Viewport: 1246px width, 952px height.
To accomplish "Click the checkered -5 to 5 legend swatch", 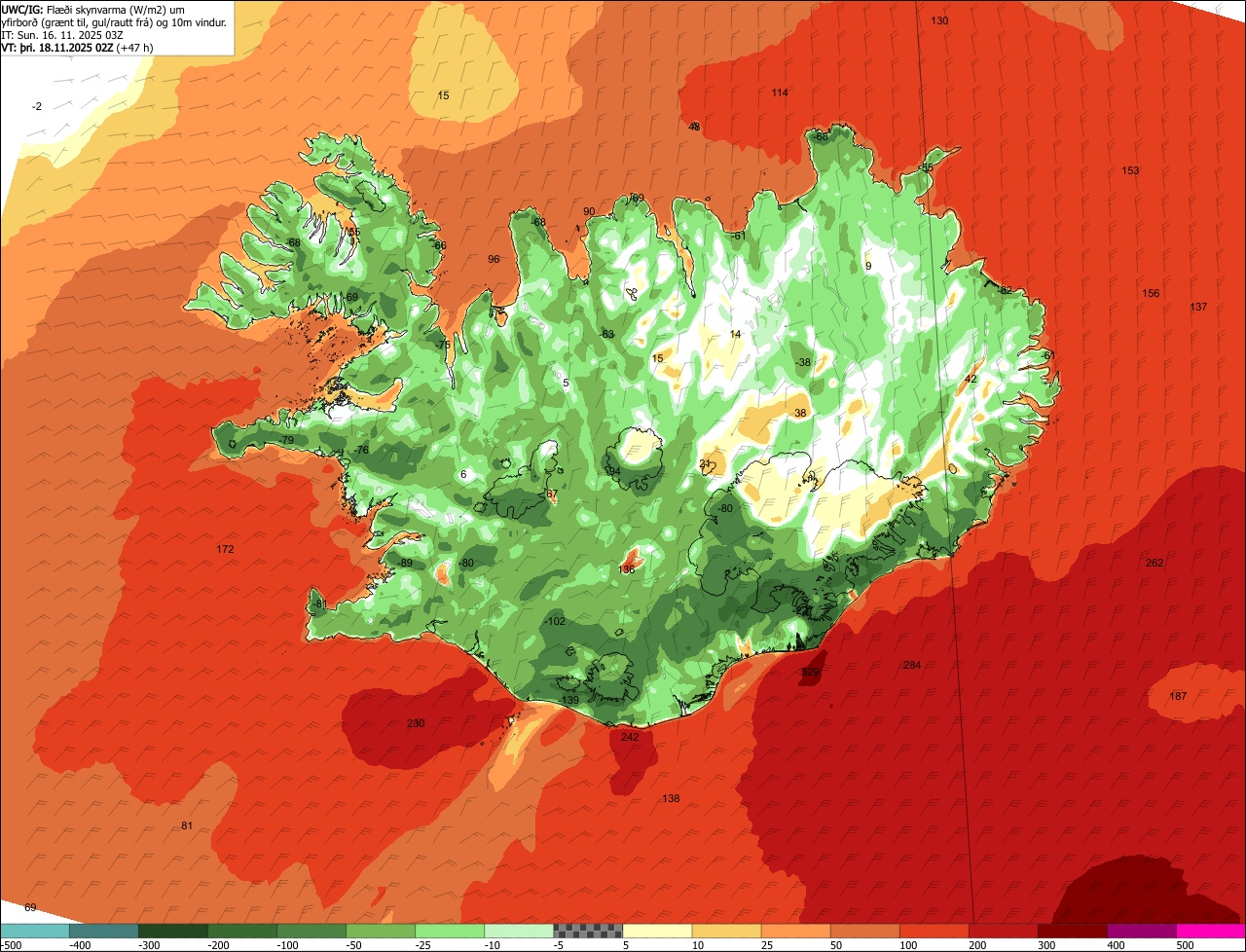I will [588, 931].
